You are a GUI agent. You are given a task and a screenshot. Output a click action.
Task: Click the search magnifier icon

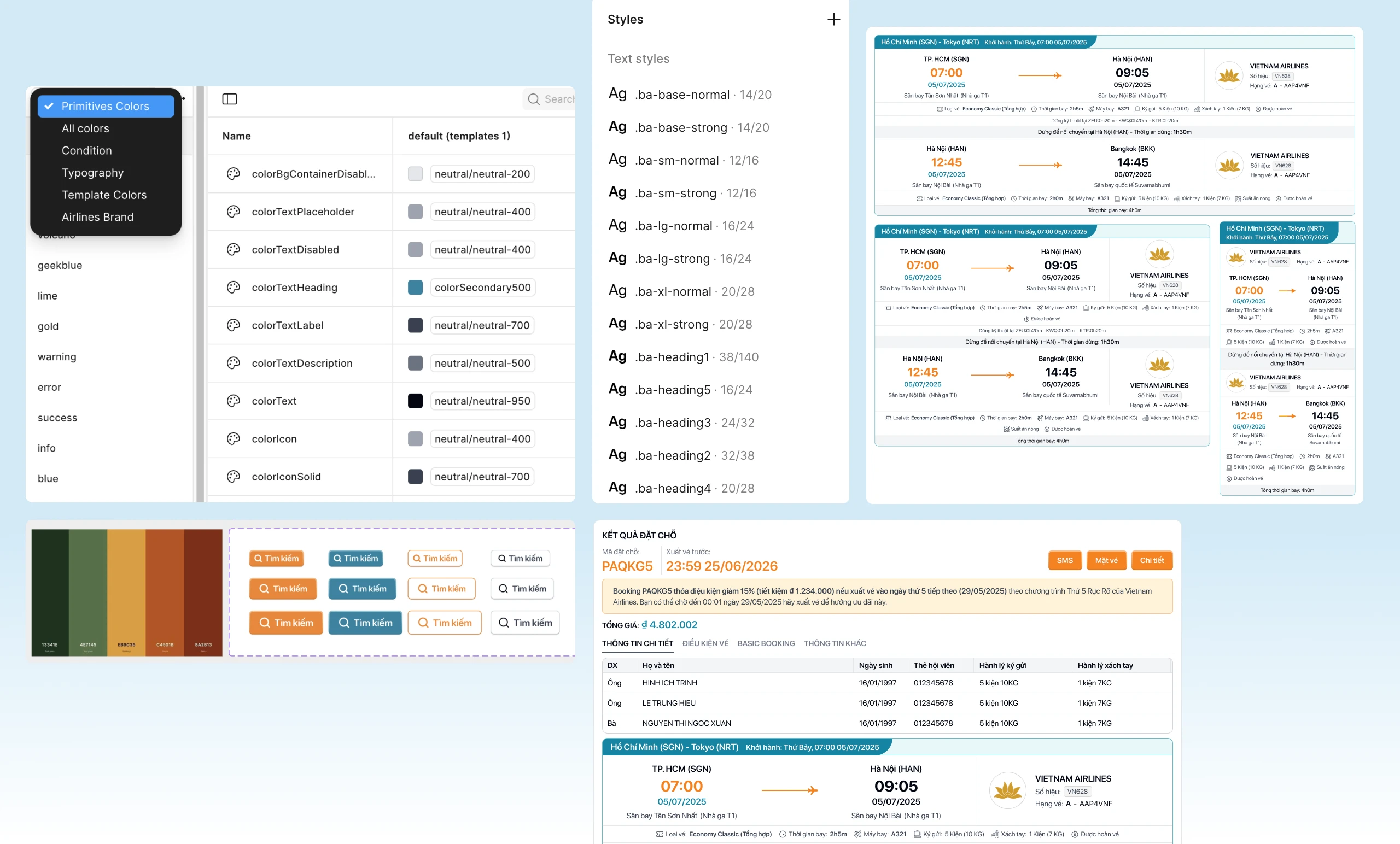[x=533, y=99]
